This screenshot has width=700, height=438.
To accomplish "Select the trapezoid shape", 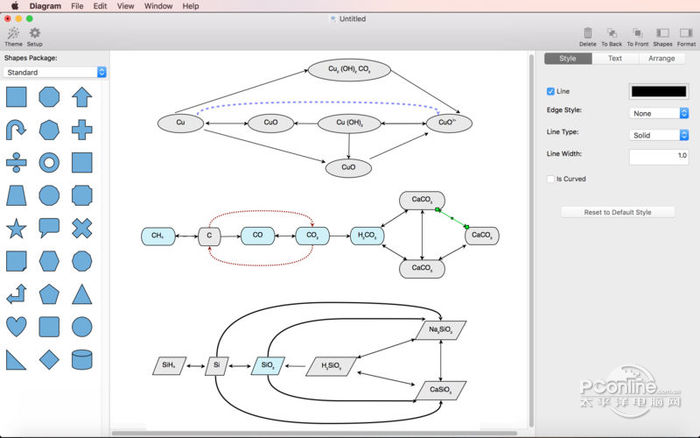I will 16,196.
